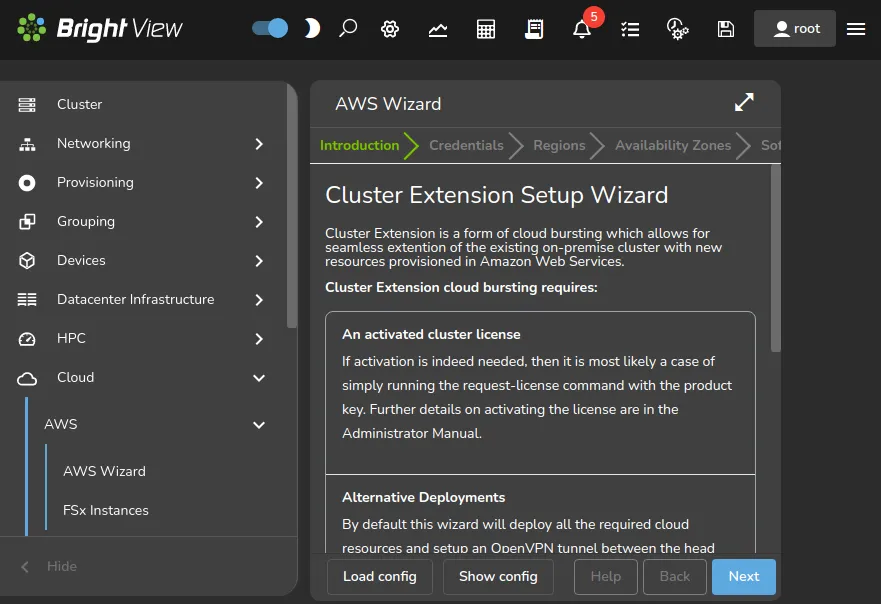Image resolution: width=881 pixels, height=604 pixels.
Task: Click the Cluster server icon
Action: (x=27, y=105)
